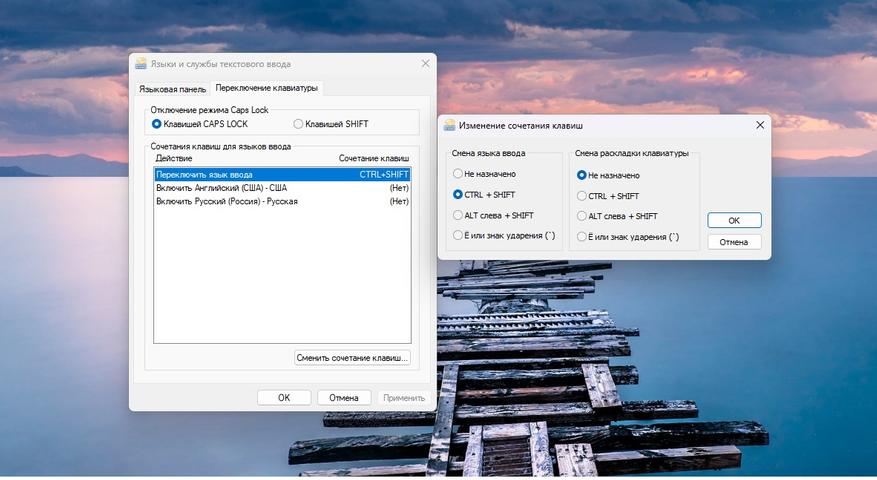
Task: Switch to the 'Языковая панель' tab
Action: [x=172, y=89]
